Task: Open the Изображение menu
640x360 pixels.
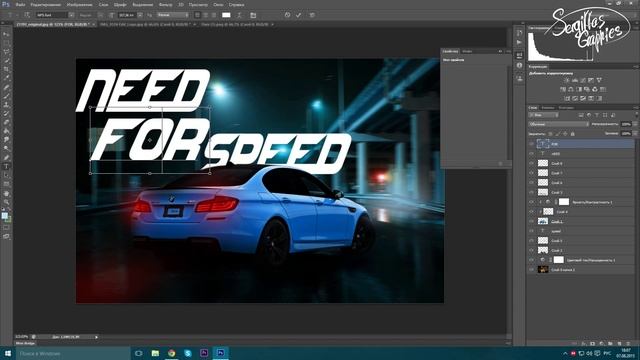Action: pos(80,5)
